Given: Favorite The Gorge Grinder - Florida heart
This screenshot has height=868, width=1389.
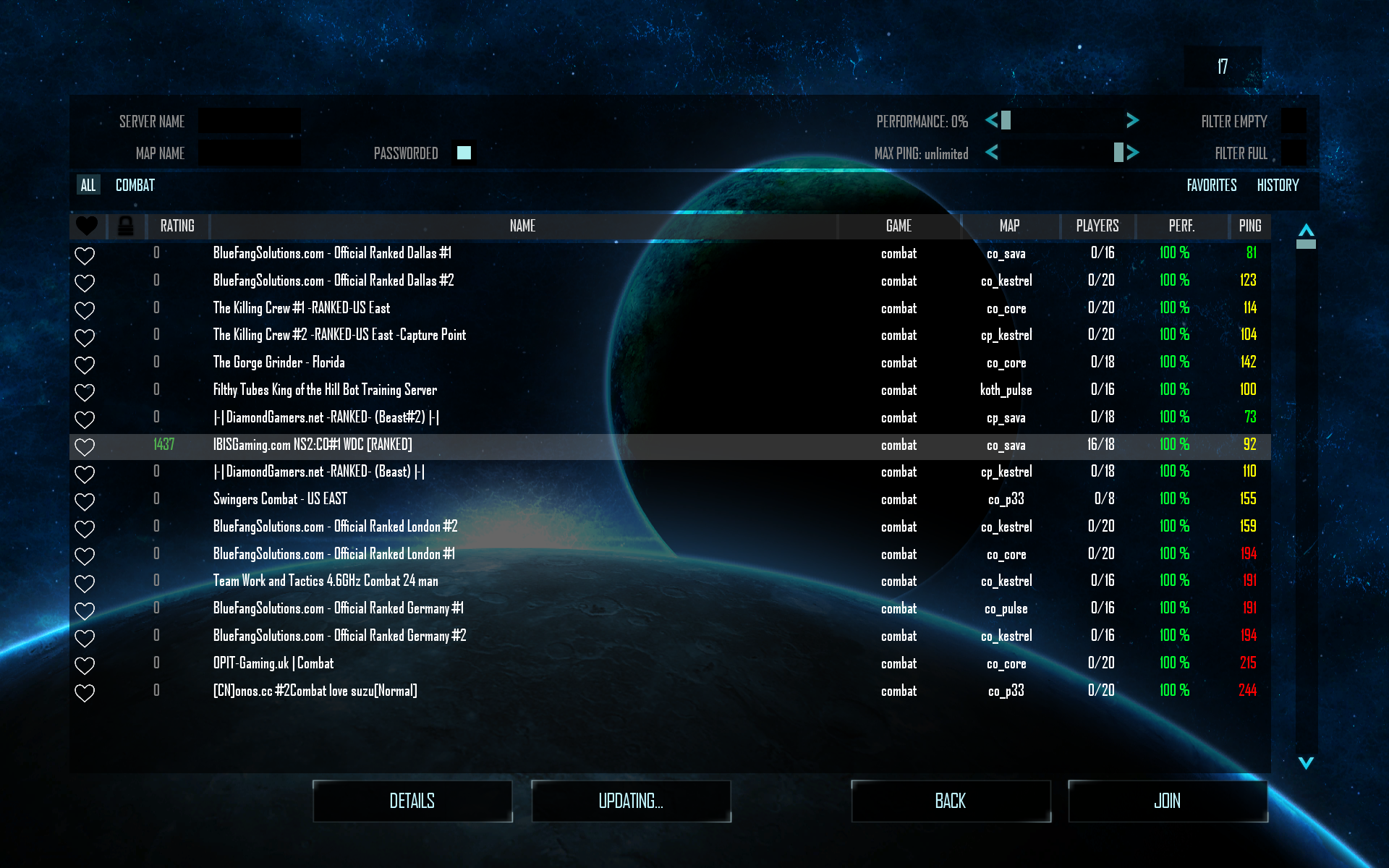Looking at the screenshot, I should click(x=85, y=365).
